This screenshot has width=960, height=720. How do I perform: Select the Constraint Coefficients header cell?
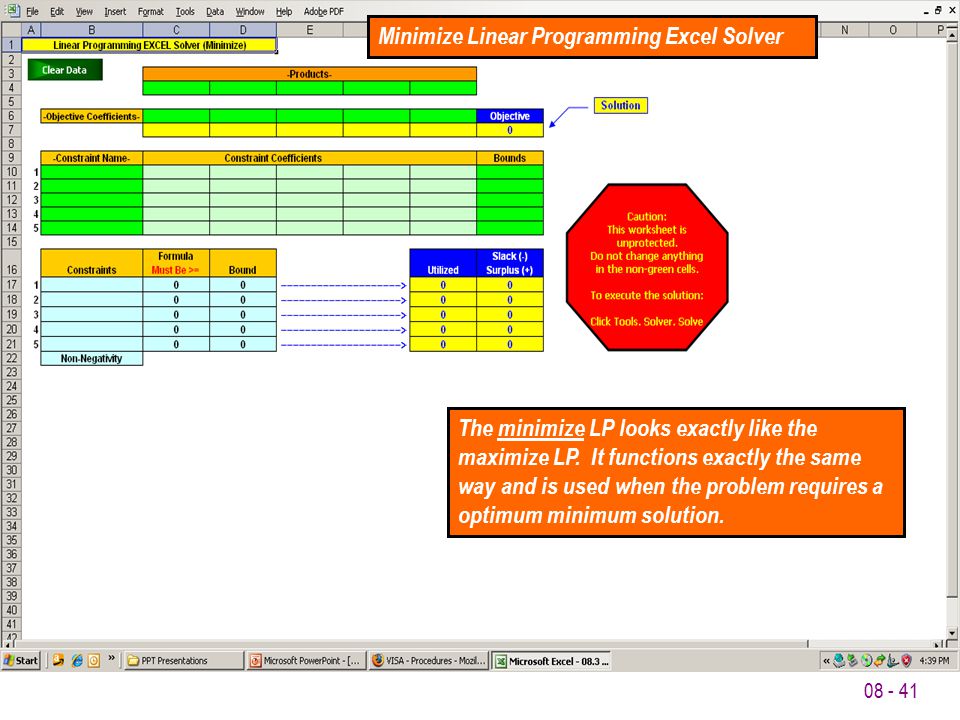tap(310, 157)
